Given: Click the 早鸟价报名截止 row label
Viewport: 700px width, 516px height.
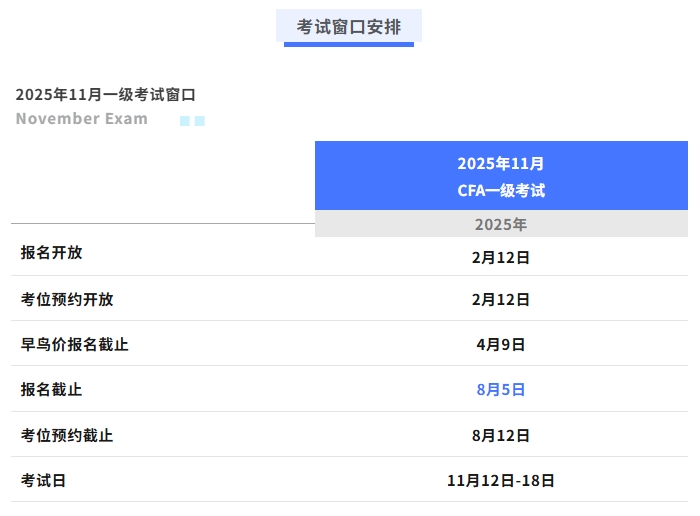Looking at the screenshot, I should tap(74, 344).
